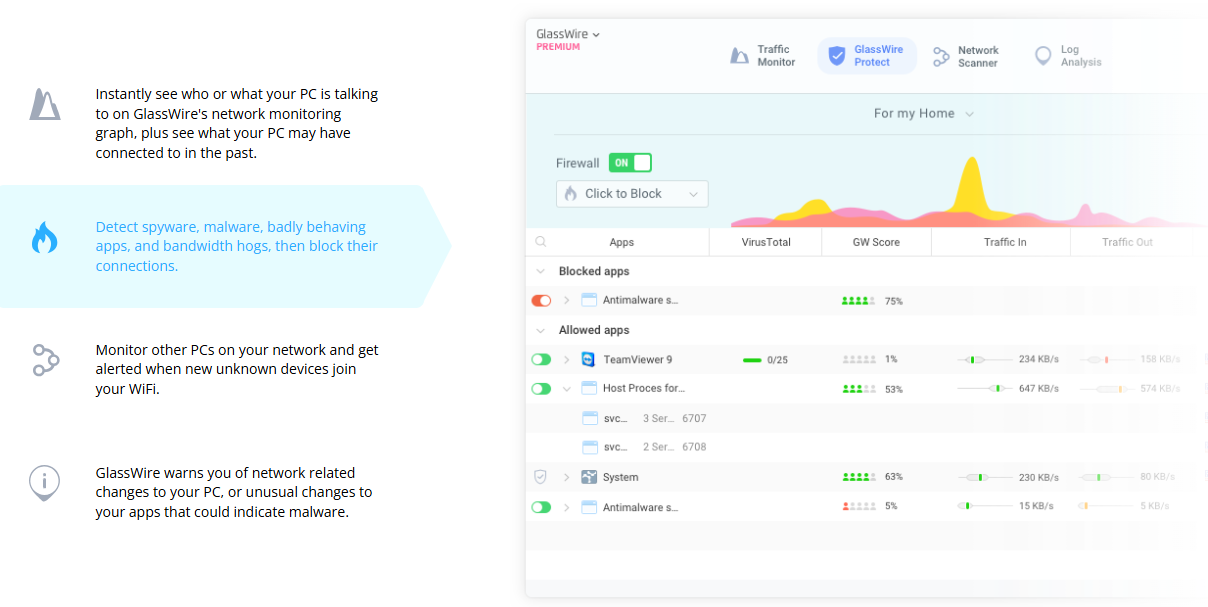Image resolution: width=1208 pixels, height=607 pixels.
Task: Click the shield icon in the System row
Action: pos(541,477)
